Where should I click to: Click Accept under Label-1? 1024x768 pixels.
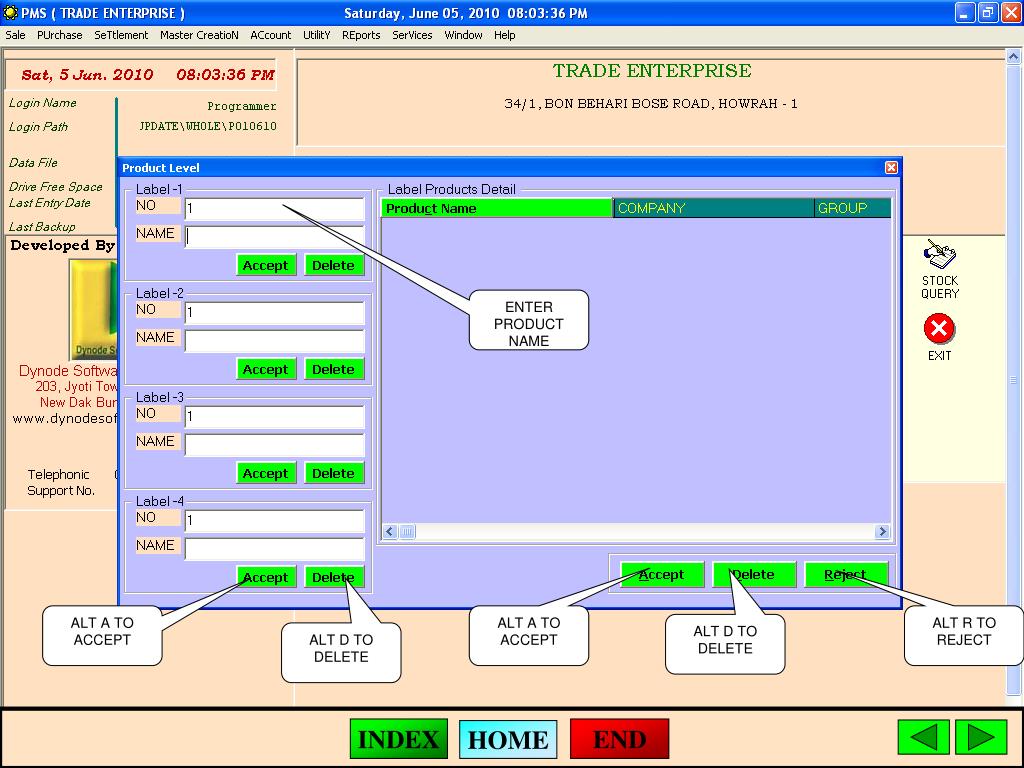266,265
